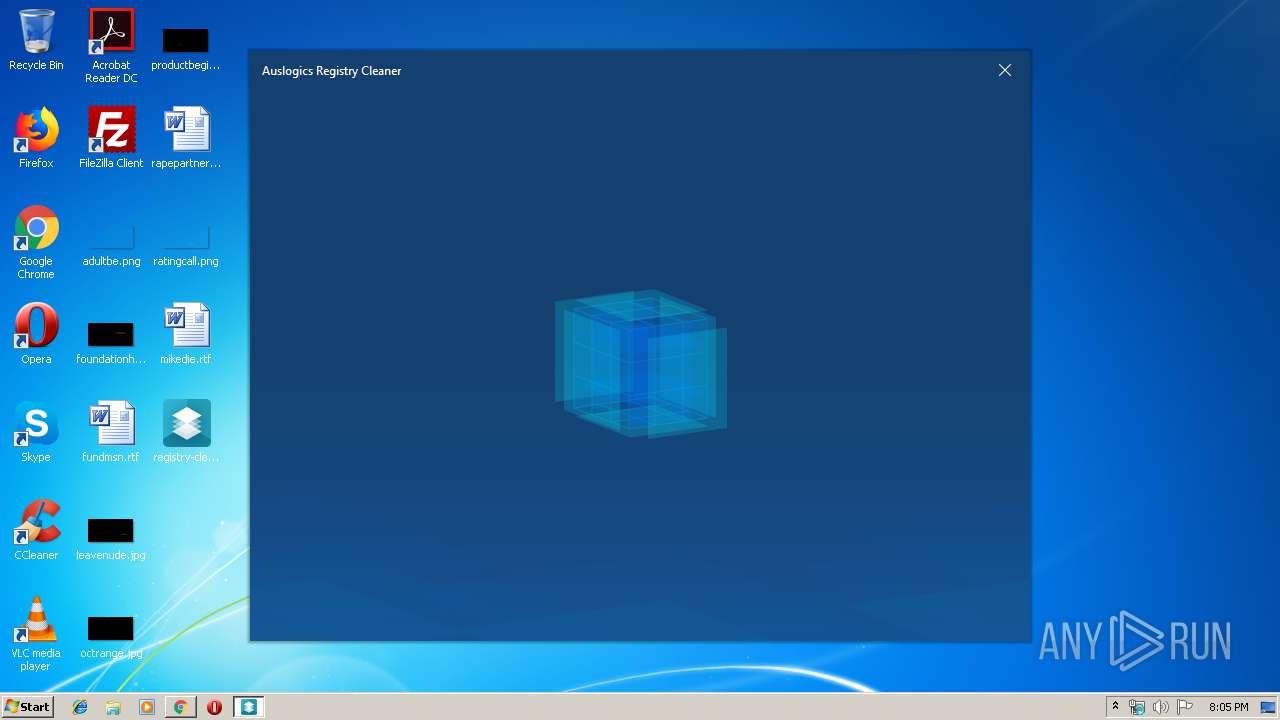Open Google Chrome from the taskbar
1280x720 pixels.
tap(180, 707)
